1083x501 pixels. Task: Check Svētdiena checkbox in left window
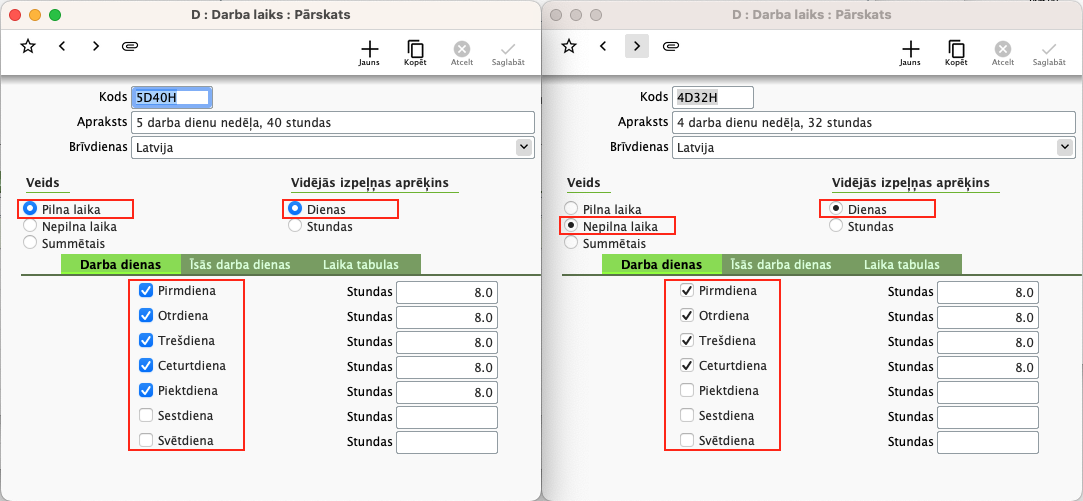pos(146,440)
